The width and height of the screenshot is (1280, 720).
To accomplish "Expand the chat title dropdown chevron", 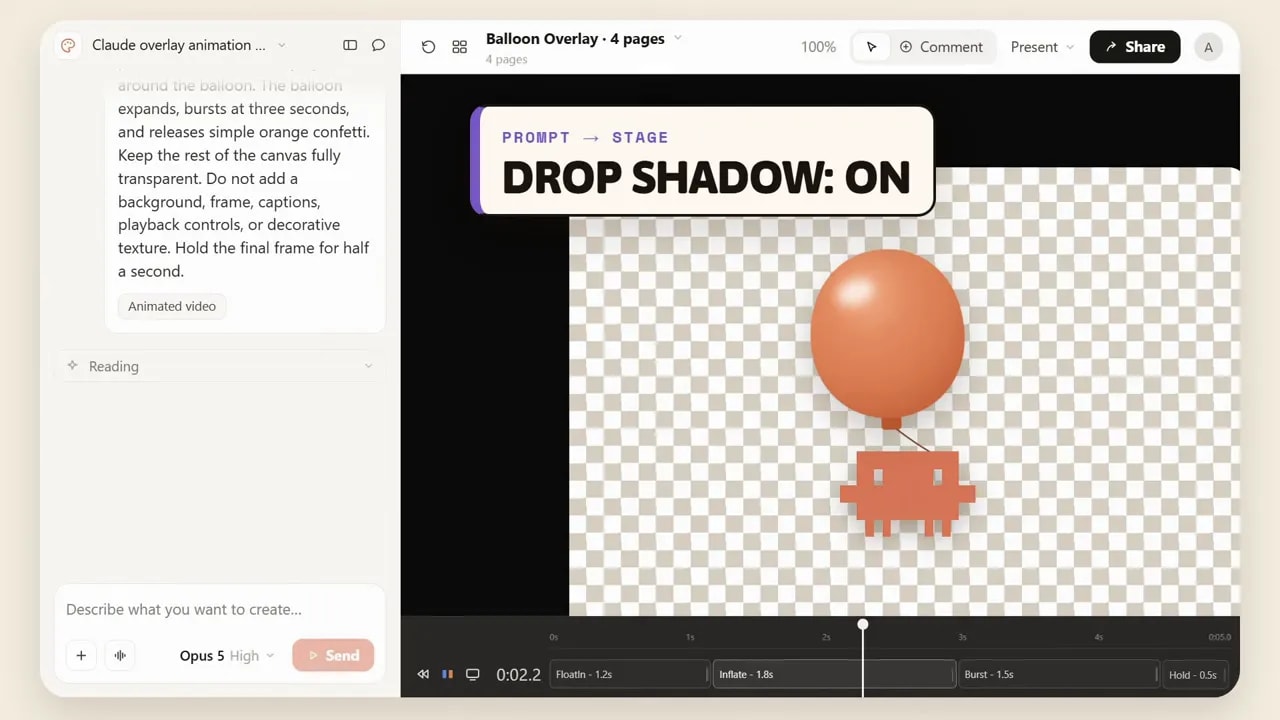I will point(281,45).
